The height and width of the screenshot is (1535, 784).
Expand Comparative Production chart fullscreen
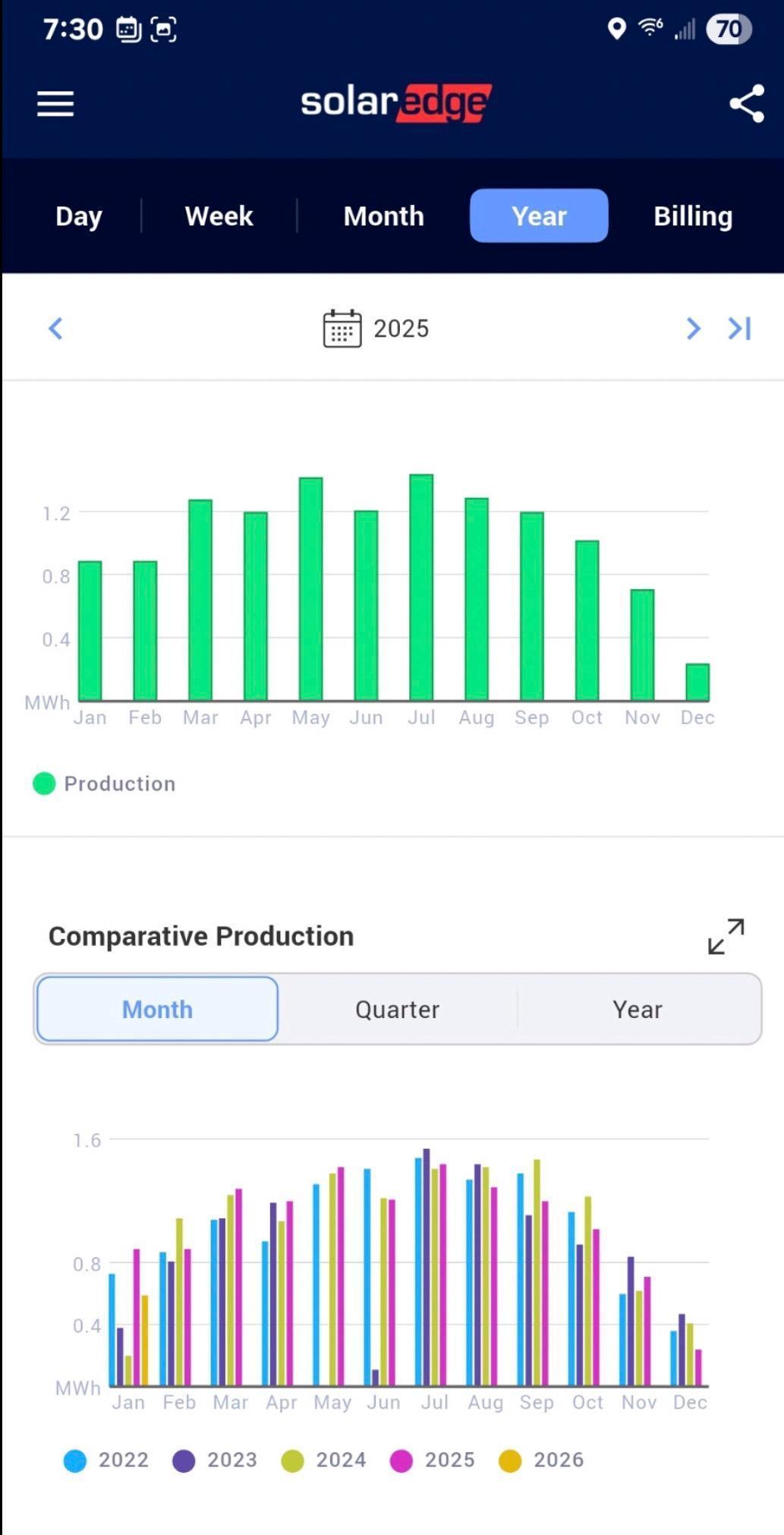coord(726,936)
